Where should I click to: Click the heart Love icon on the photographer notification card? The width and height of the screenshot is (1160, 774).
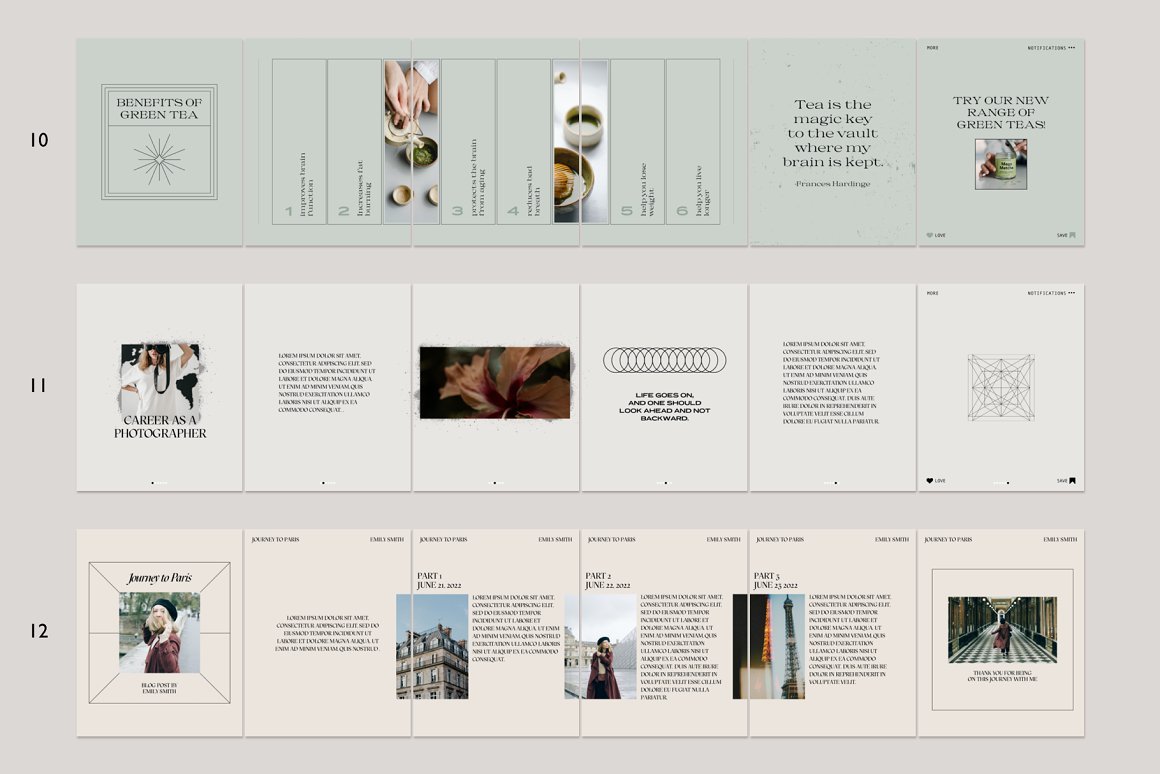click(930, 481)
